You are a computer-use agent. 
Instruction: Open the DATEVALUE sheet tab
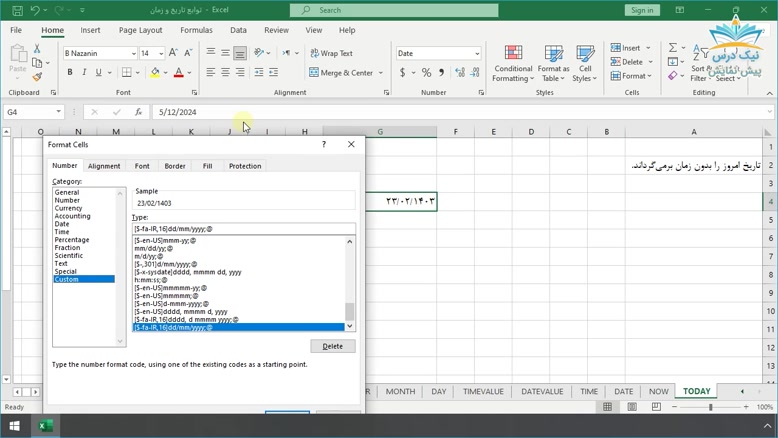(542, 391)
